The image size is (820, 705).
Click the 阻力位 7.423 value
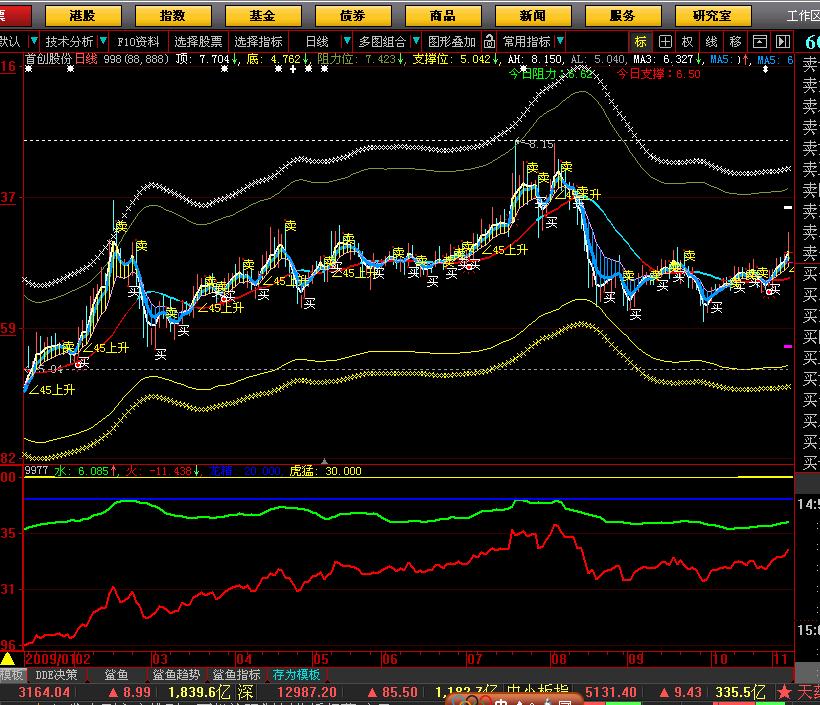(x=360, y=59)
